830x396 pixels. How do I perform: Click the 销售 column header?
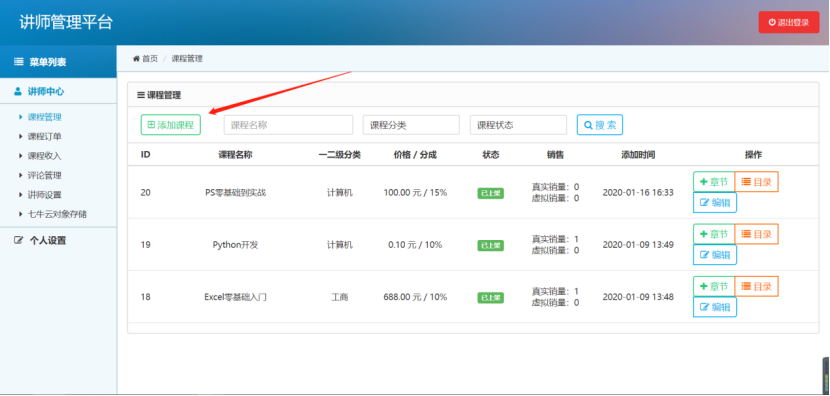[555, 155]
